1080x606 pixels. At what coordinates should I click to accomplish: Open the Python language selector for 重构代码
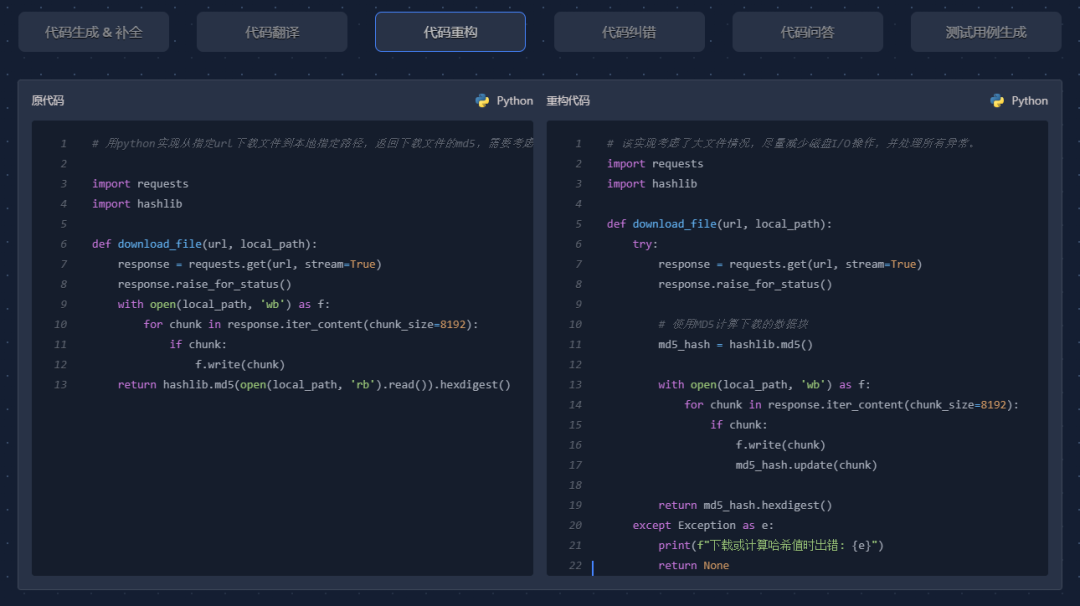coord(1019,101)
